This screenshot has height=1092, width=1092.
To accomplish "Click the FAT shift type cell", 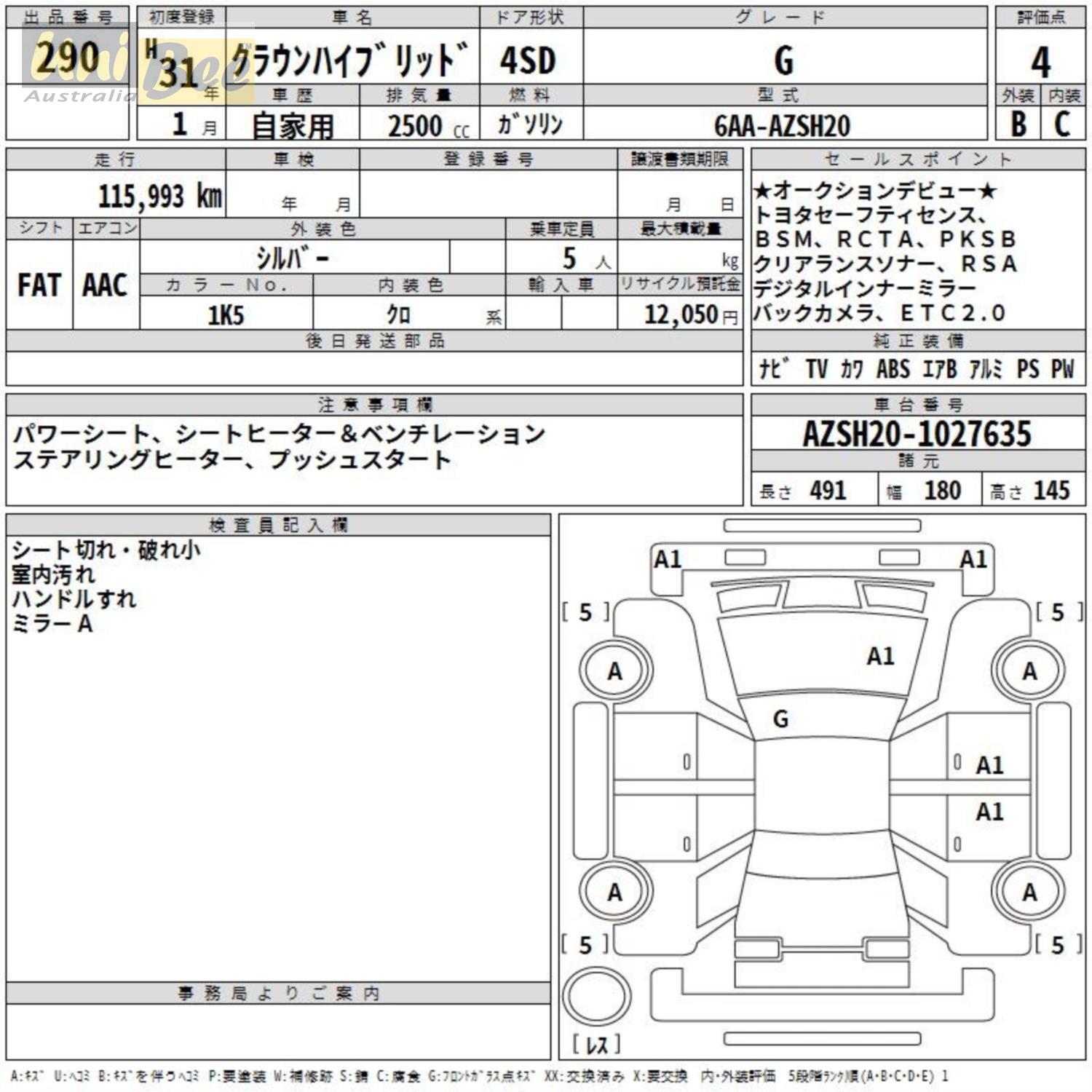I will (39, 285).
